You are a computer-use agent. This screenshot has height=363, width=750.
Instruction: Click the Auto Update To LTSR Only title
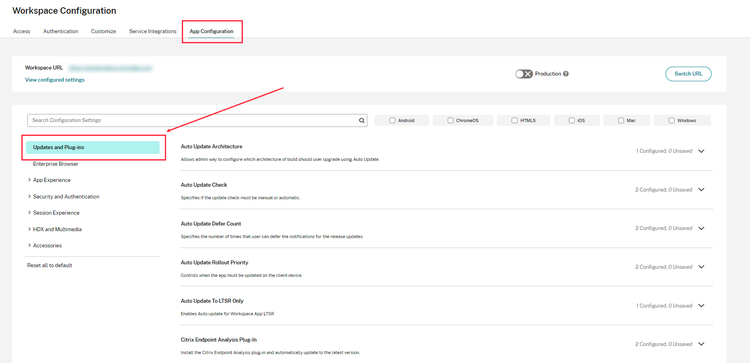click(212, 301)
